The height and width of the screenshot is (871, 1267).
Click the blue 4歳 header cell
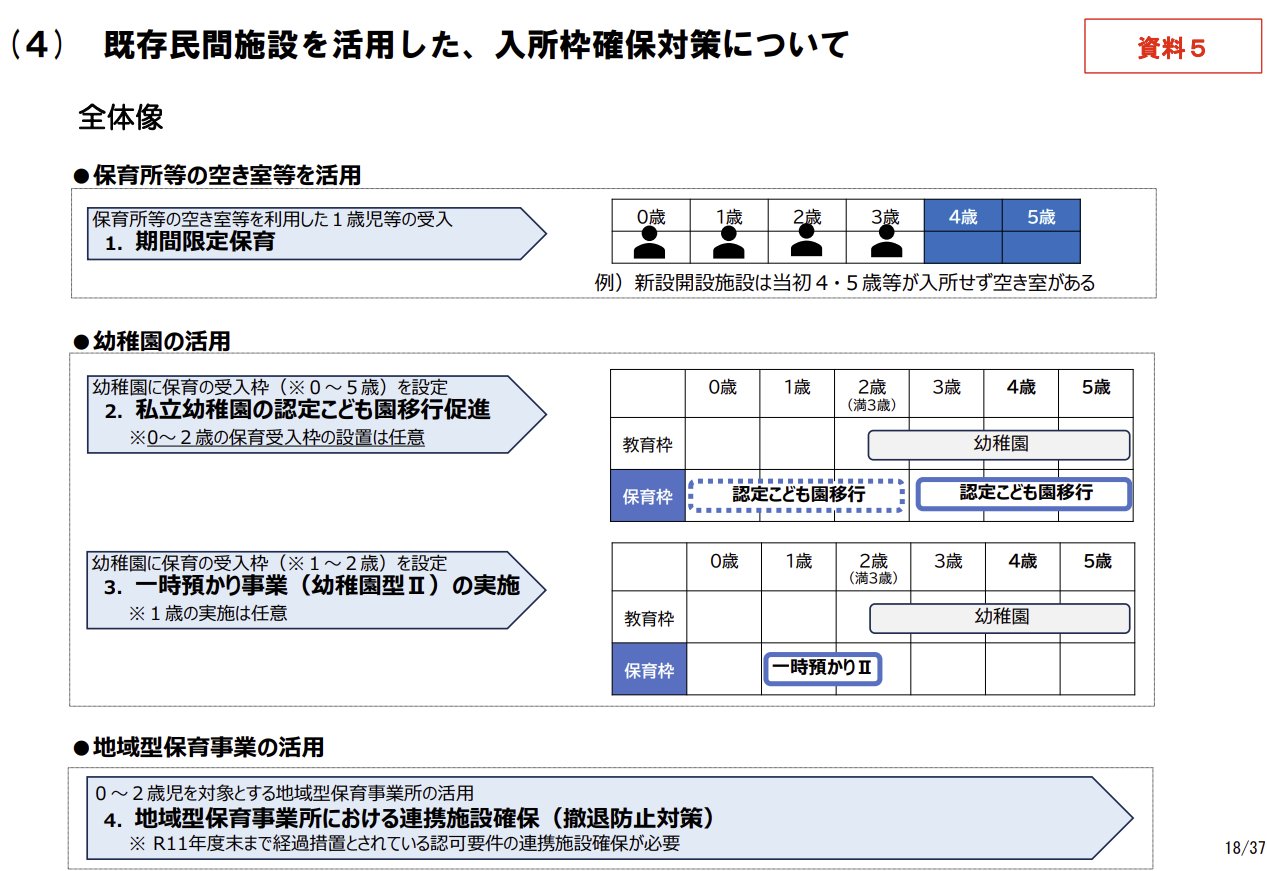(962, 217)
